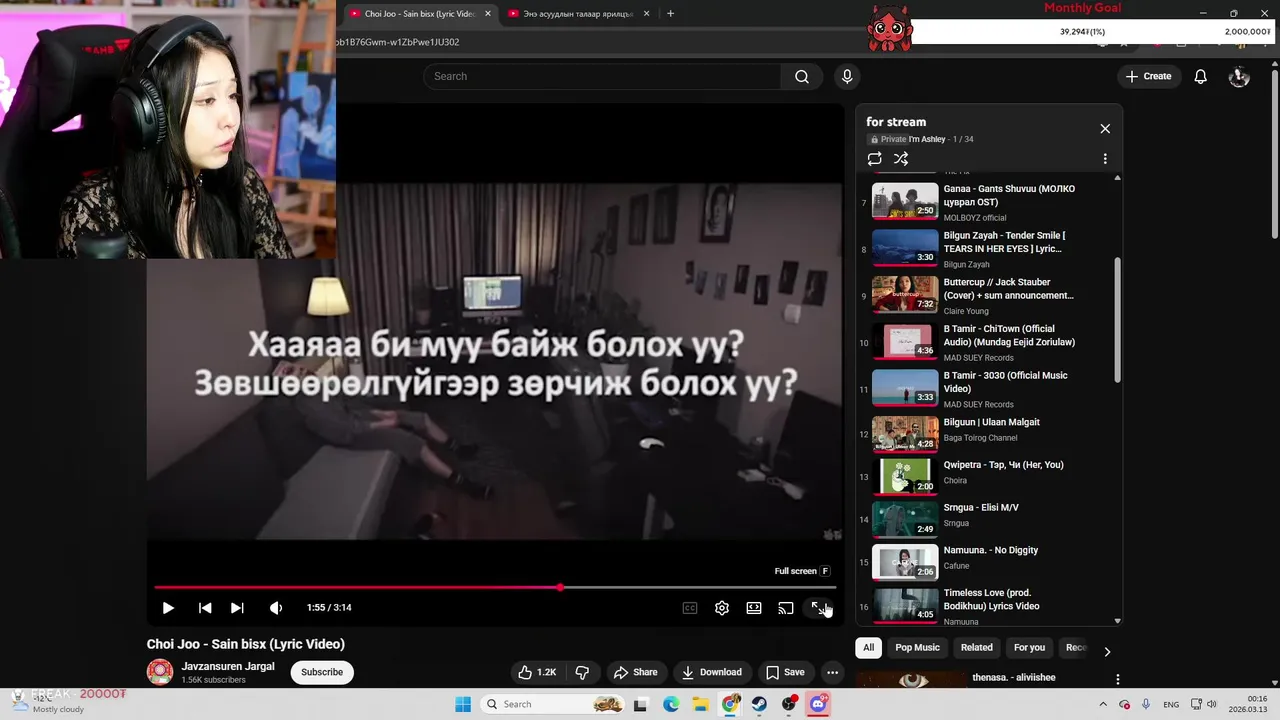
Task: Choose B Tamir - 3030 Official Music Video
Action: [x=987, y=389]
